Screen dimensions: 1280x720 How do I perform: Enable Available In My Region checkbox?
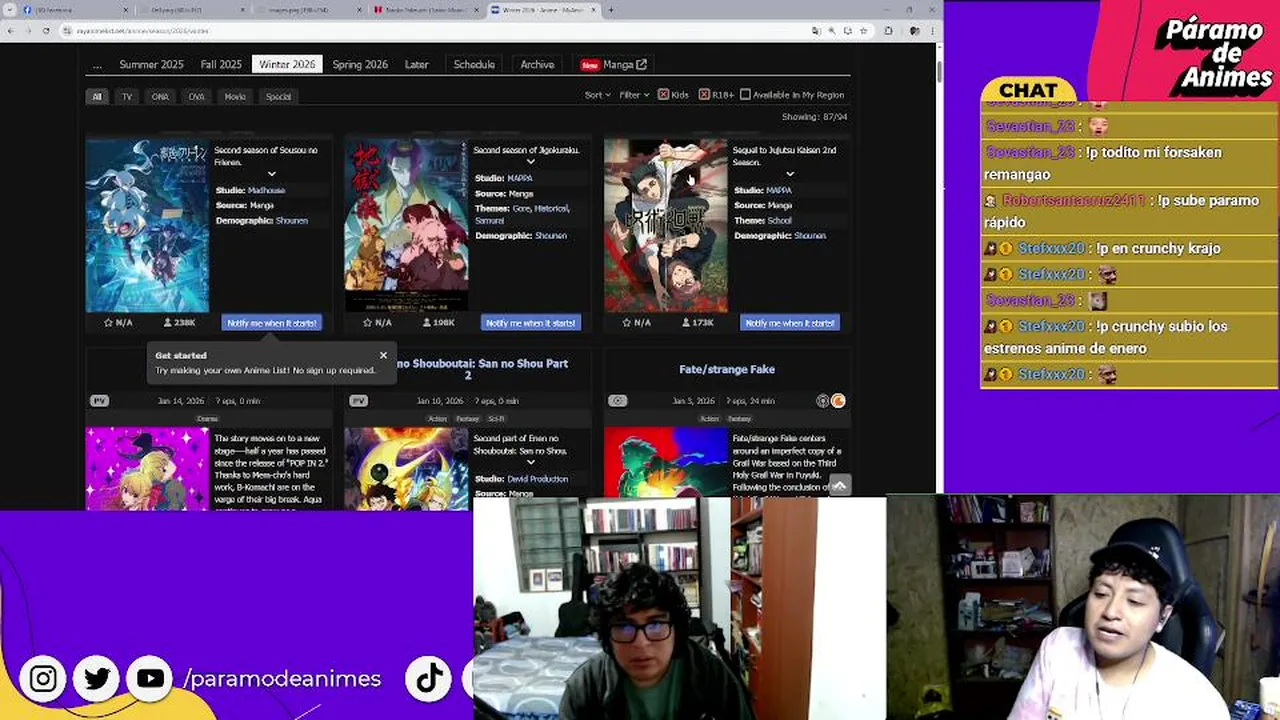745,95
